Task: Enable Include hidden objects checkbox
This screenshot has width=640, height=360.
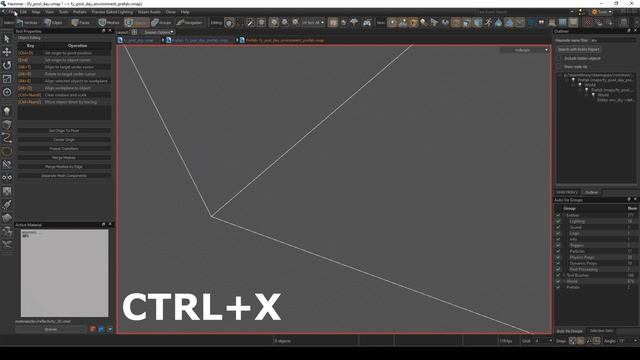Action: (559, 58)
